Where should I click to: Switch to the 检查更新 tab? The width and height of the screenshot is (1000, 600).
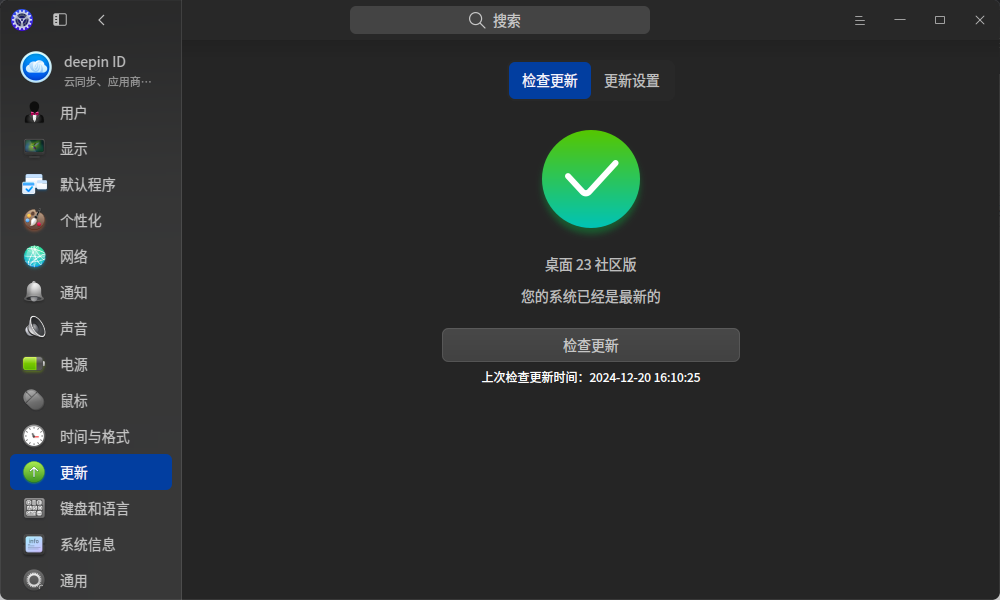550,80
